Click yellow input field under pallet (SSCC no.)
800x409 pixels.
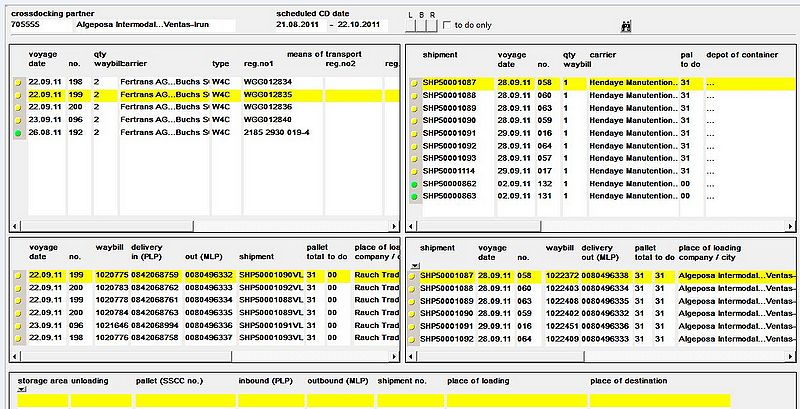pos(185,401)
